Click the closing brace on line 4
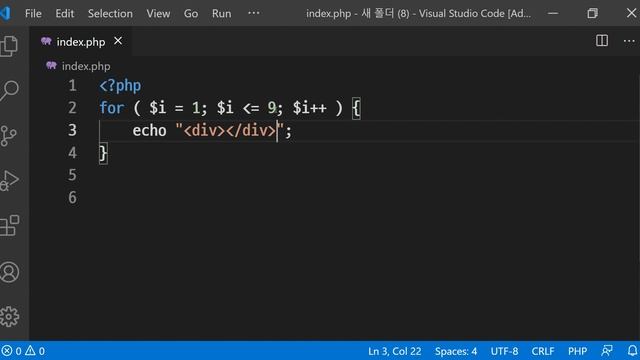 (103, 153)
